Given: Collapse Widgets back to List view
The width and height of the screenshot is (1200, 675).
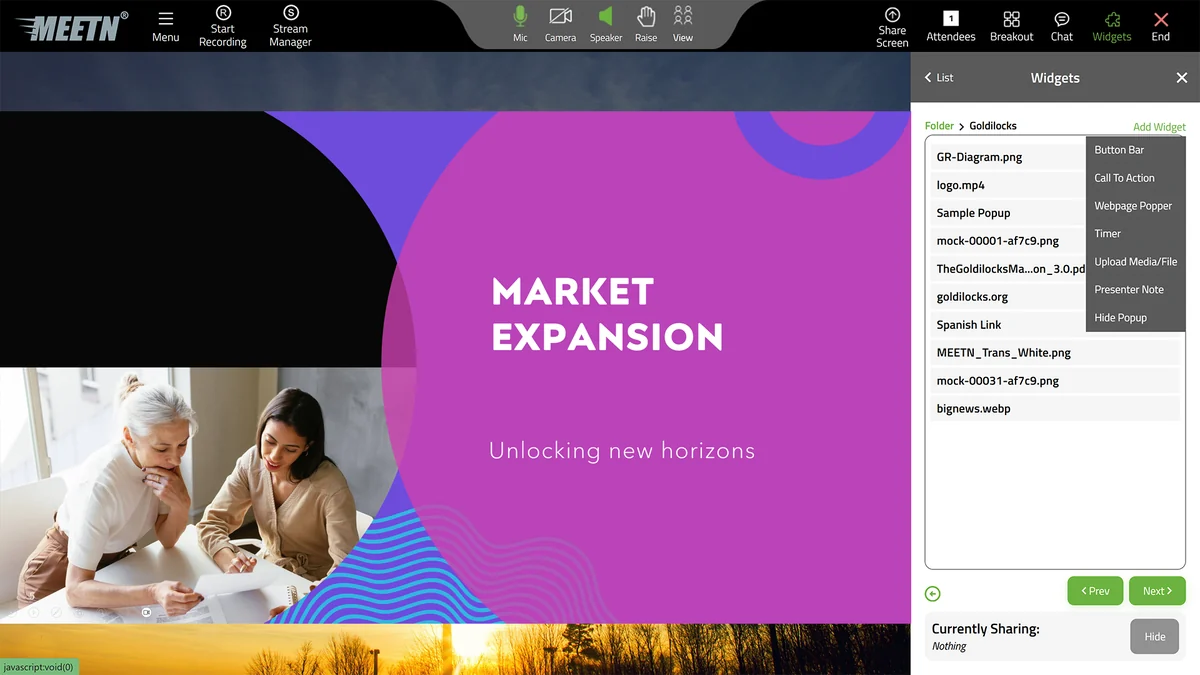Looking at the screenshot, I should point(938,77).
